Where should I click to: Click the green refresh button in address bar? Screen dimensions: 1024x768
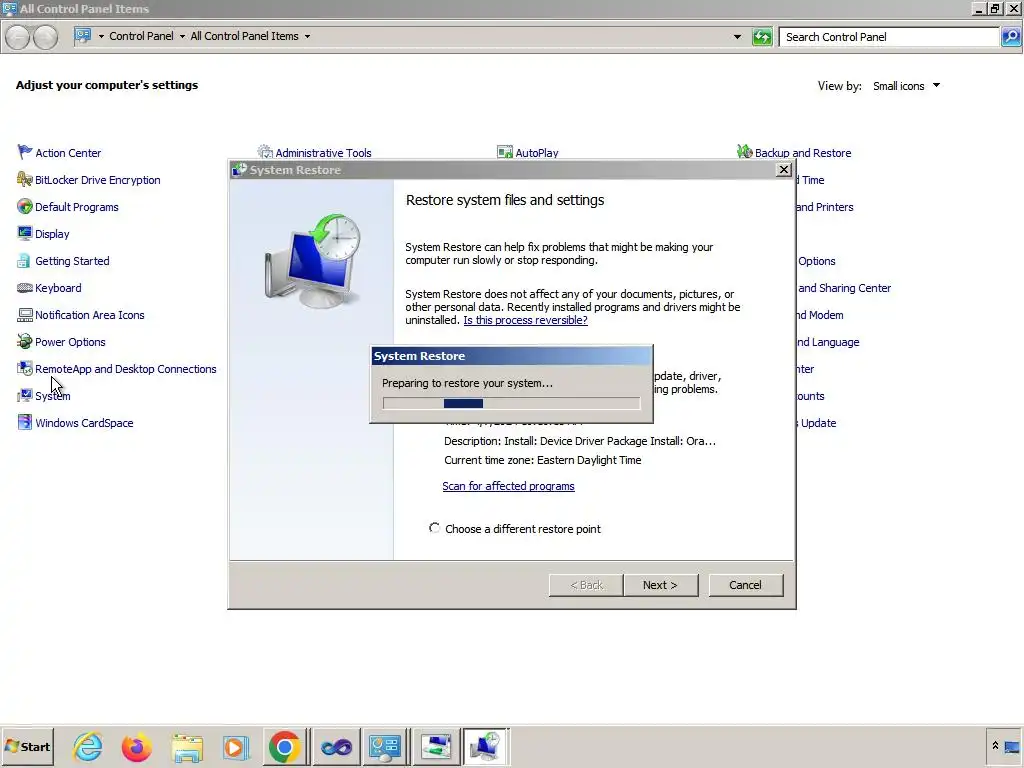[762, 37]
